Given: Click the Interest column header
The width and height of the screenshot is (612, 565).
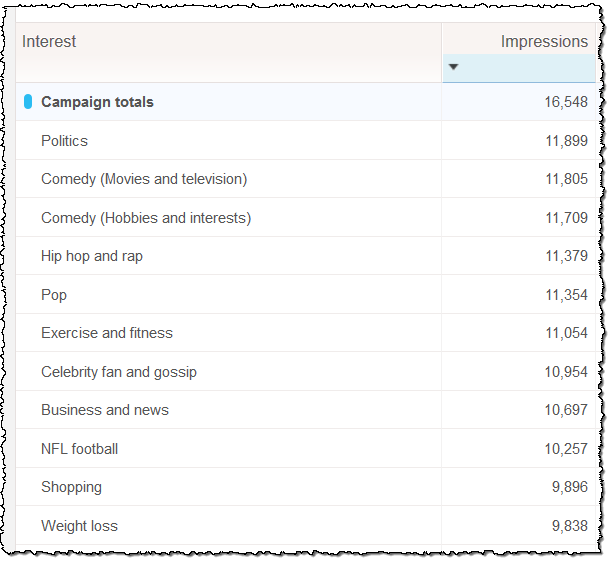Looking at the screenshot, I should click(x=49, y=42).
